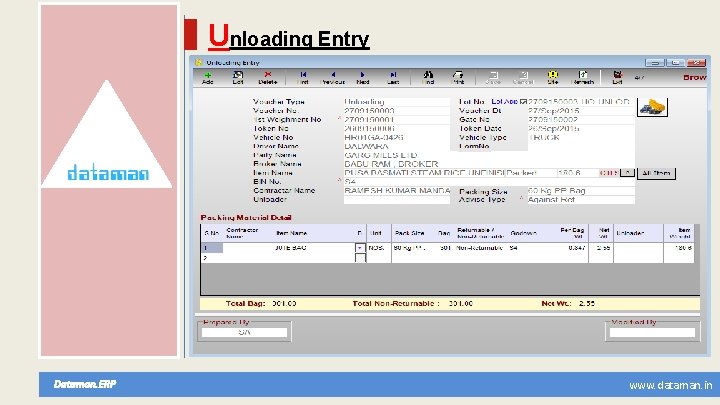The image size is (720, 405).
Task: Click the Add toolbar icon
Action: tap(208, 78)
